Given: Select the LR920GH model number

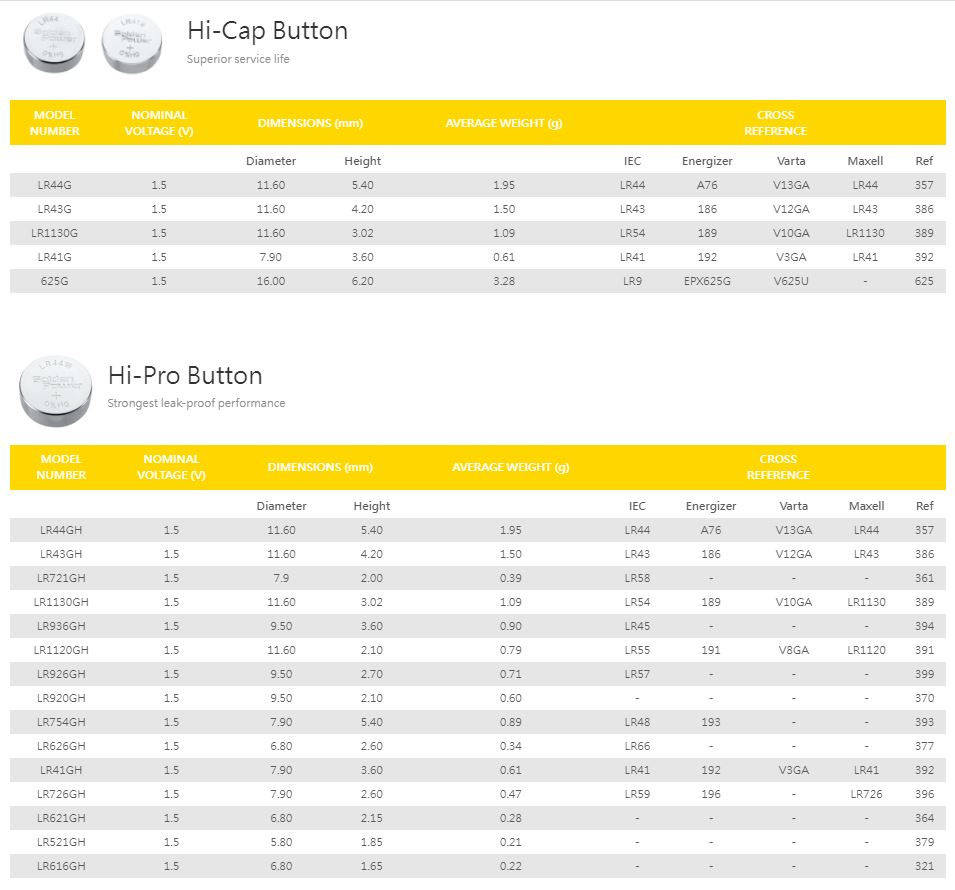Looking at the screenshot, I should (62, 698).
